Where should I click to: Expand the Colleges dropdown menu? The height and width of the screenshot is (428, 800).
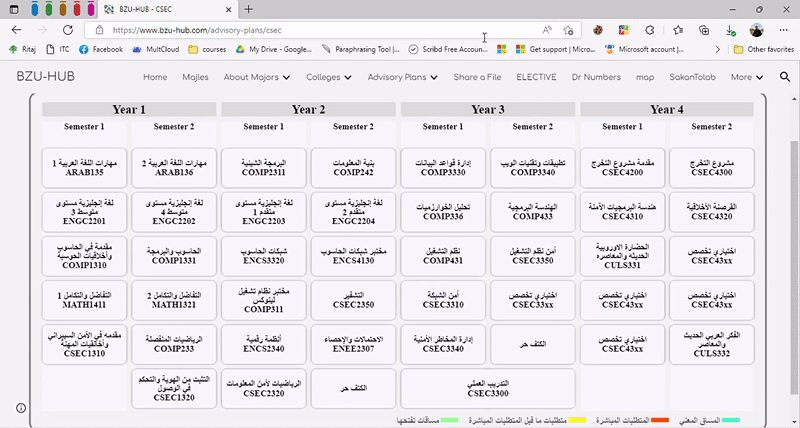pyautogui.click(x=329, y=77)
